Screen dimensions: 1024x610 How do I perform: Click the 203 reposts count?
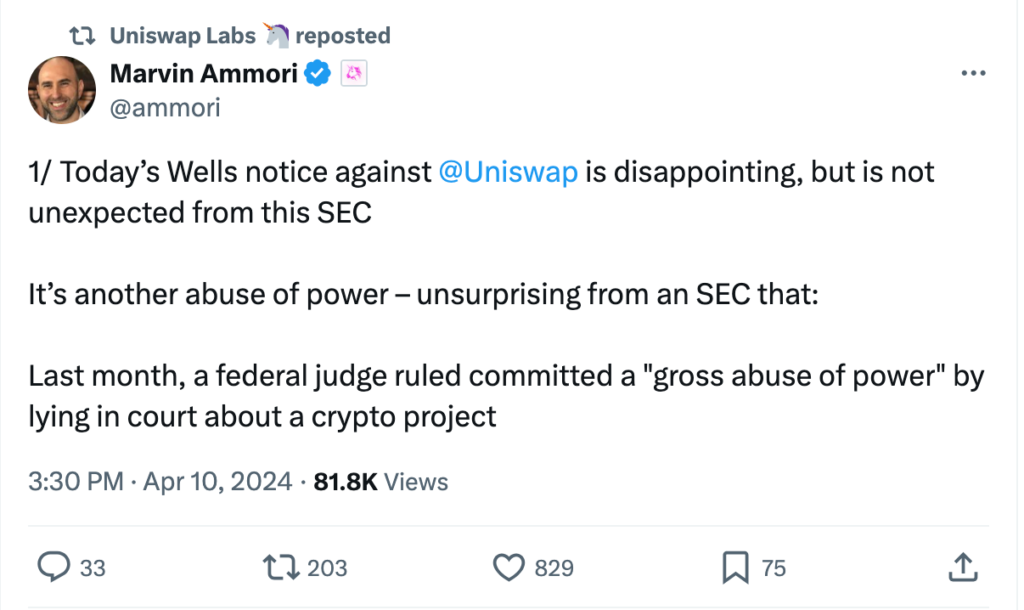coord(327,568)
